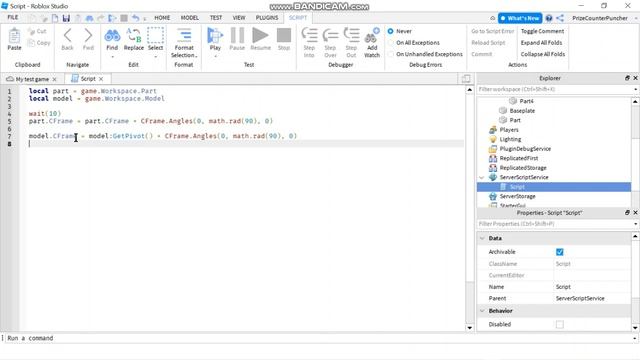640x360 pixels.
Task: Click the Format Selection icon
Action: click(x=184, y=36)
